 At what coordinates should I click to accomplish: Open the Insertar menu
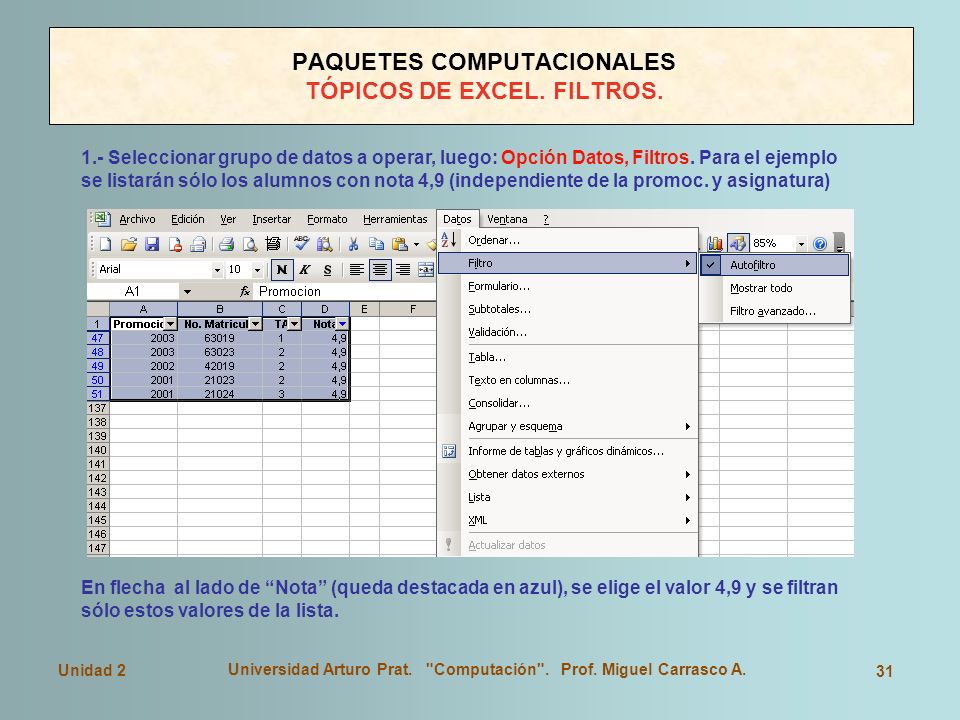coord(271,219)
